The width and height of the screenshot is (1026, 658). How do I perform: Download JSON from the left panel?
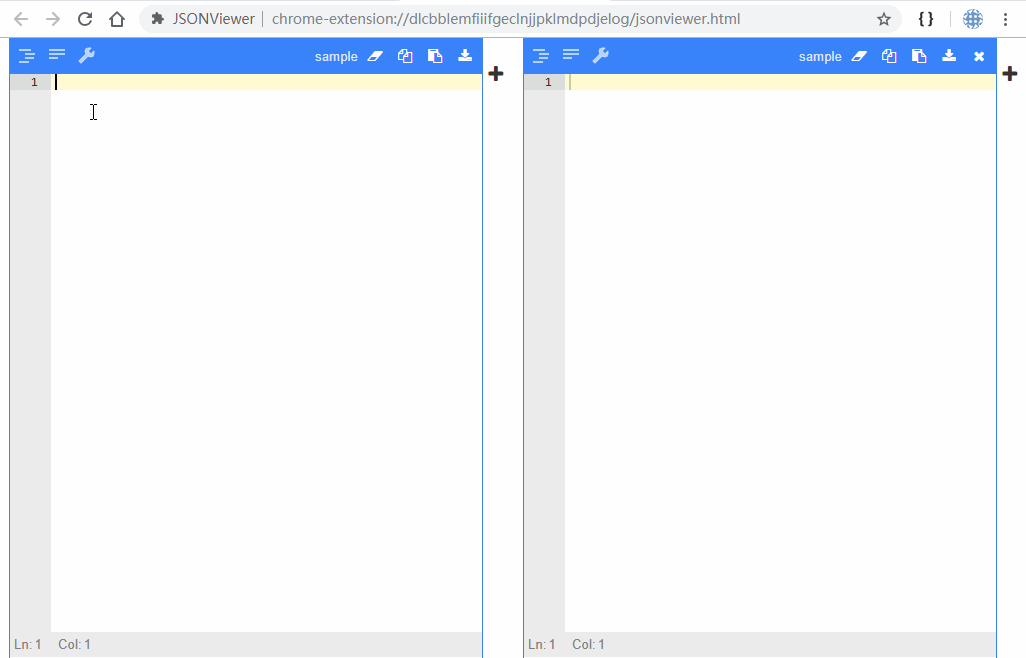[x=465, y=56]
